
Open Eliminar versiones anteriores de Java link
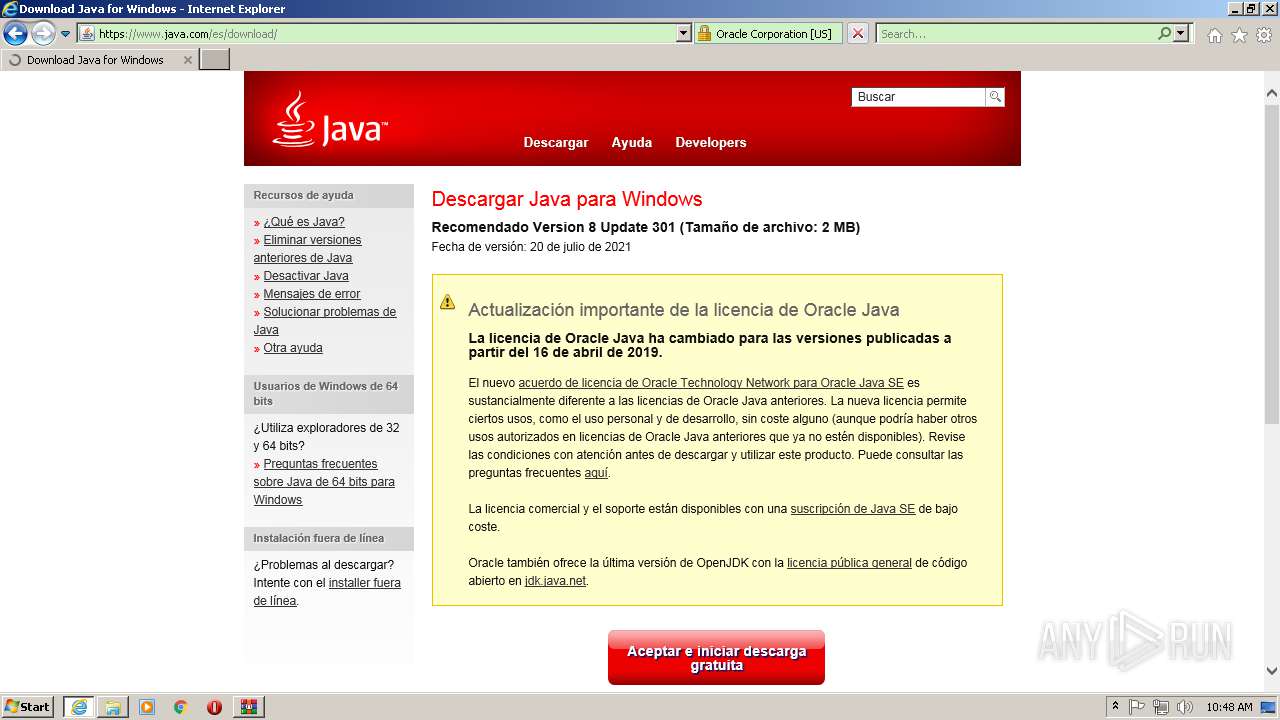307,249
